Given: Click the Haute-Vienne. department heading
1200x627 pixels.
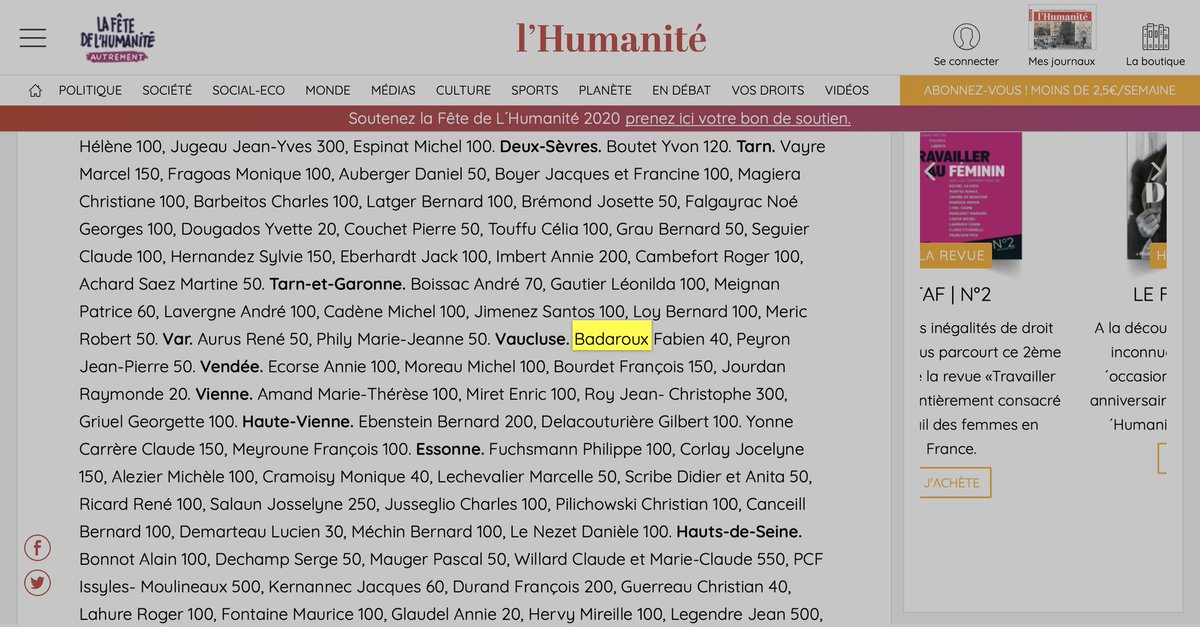Looking at the screenshot, I should tap(297, 421).
